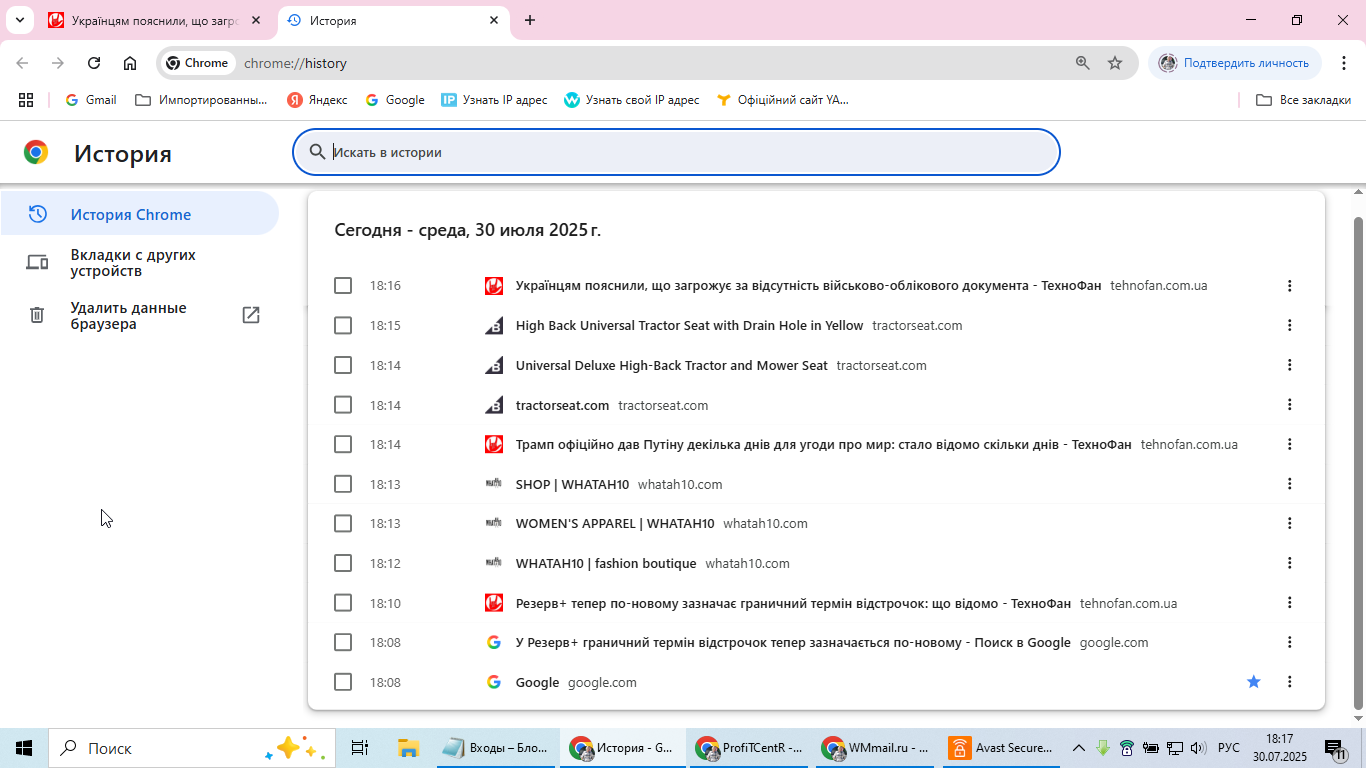Image resolution: width=1366 pixels, height=768 pixels.
Task: Switch to the WMmail.ru taskbar window
Action: [876, 748]
